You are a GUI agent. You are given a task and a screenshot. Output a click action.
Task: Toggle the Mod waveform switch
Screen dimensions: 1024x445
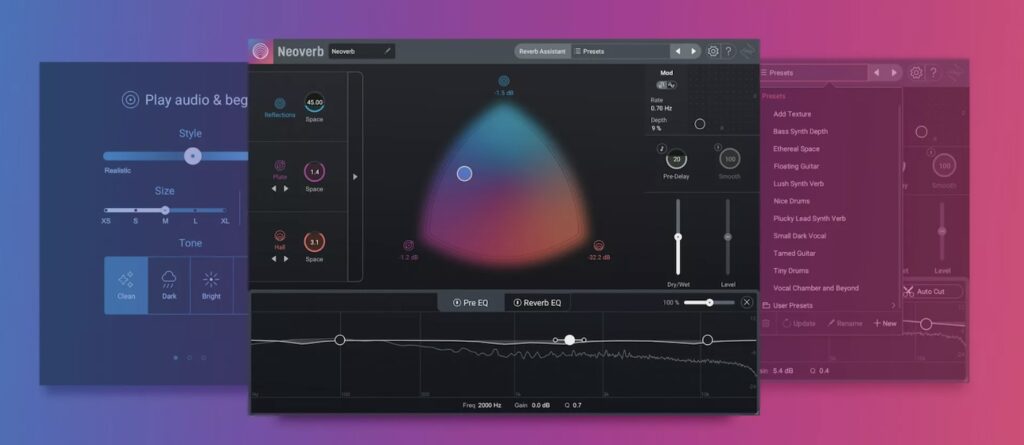(x=667, y=85)
